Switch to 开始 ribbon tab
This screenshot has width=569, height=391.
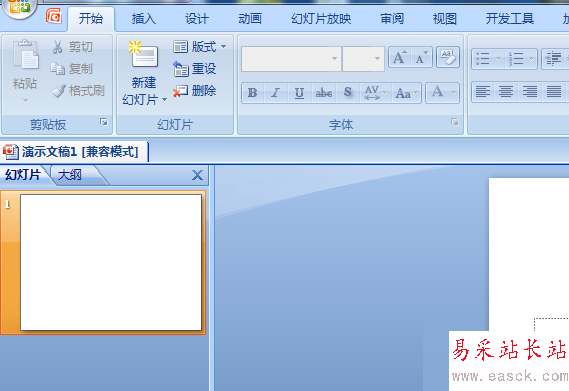pos(91,19)
